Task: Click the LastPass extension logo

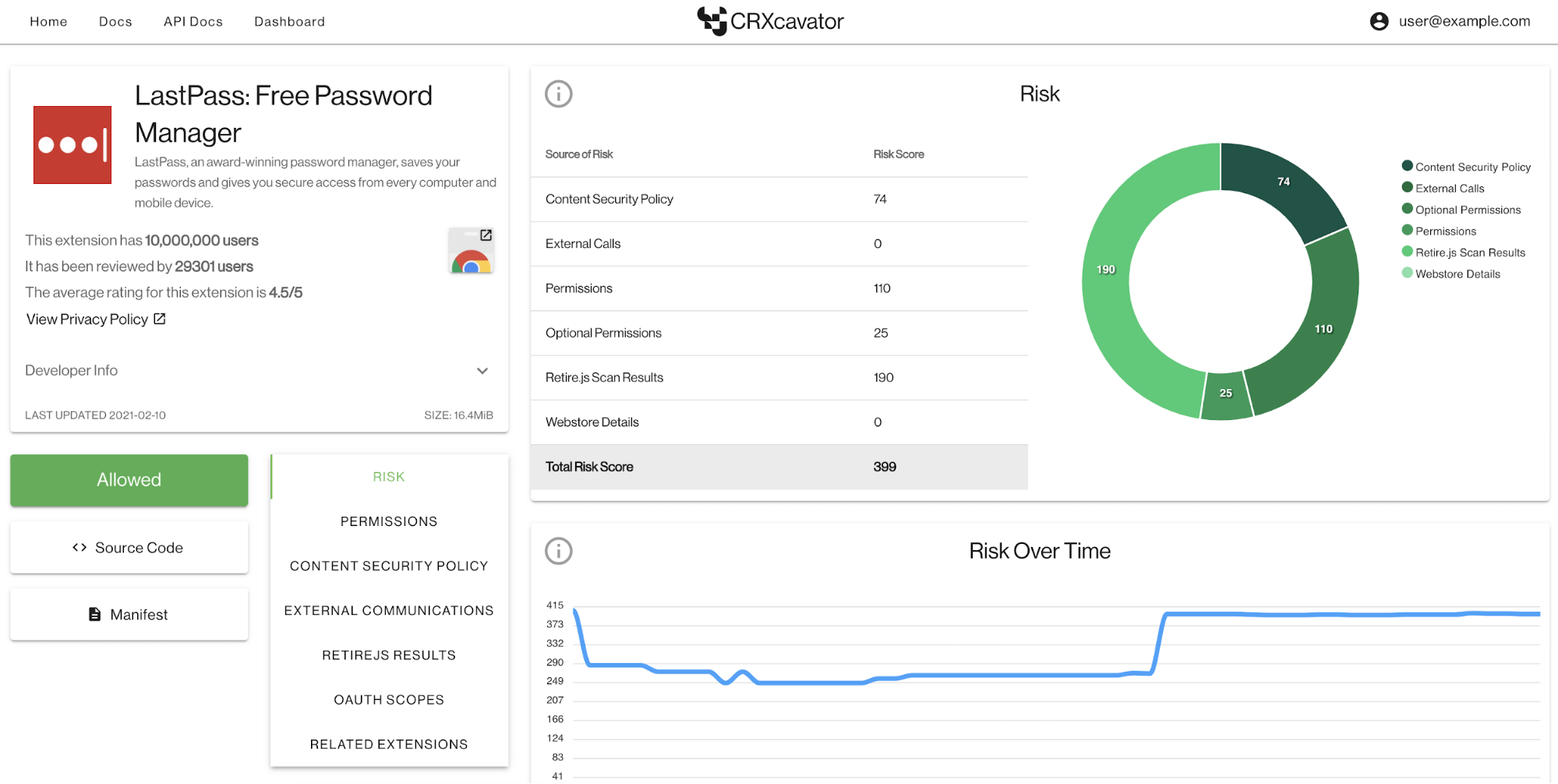Action: (72, 145)
